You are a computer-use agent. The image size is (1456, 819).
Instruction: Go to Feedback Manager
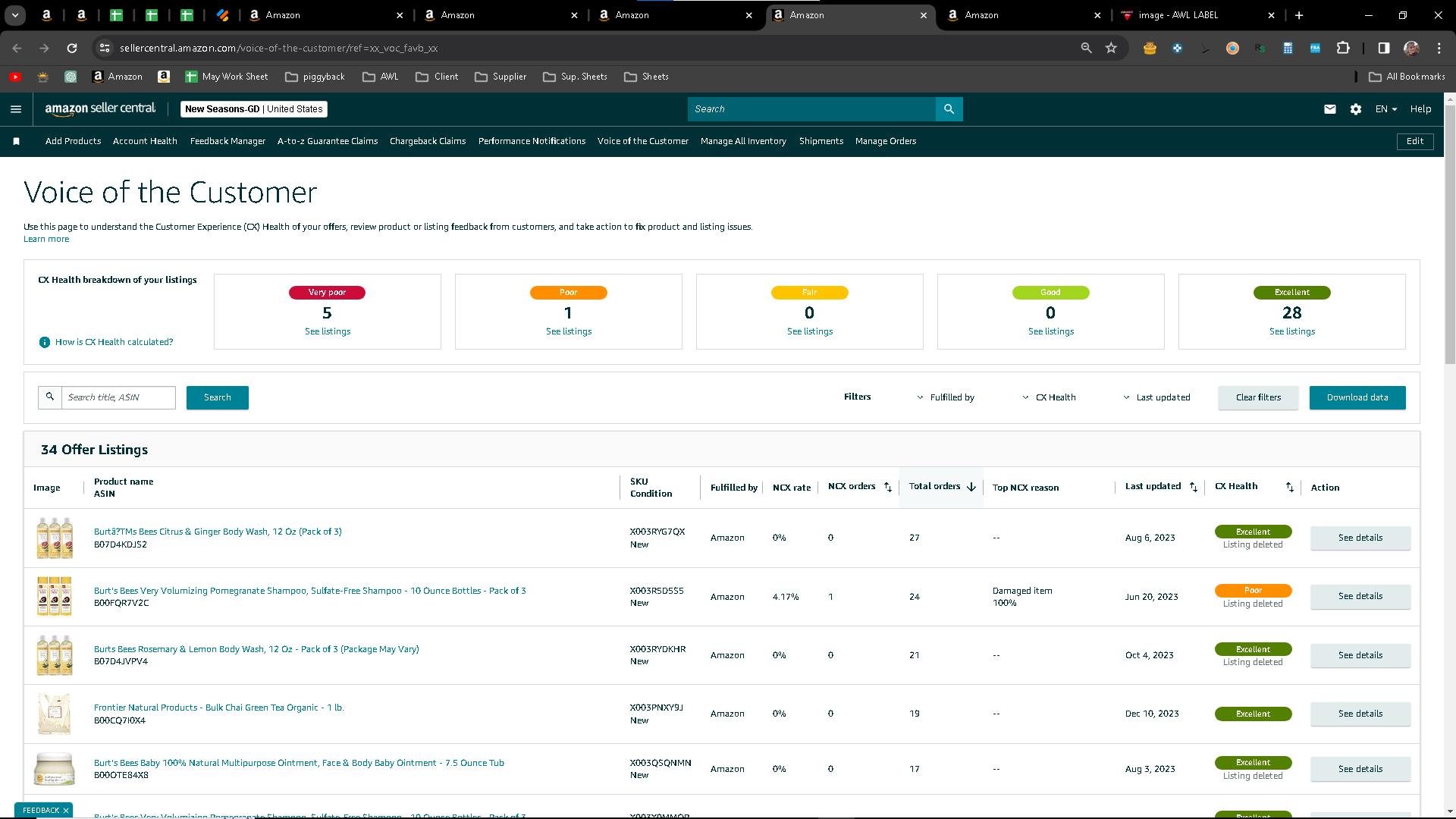227,141
